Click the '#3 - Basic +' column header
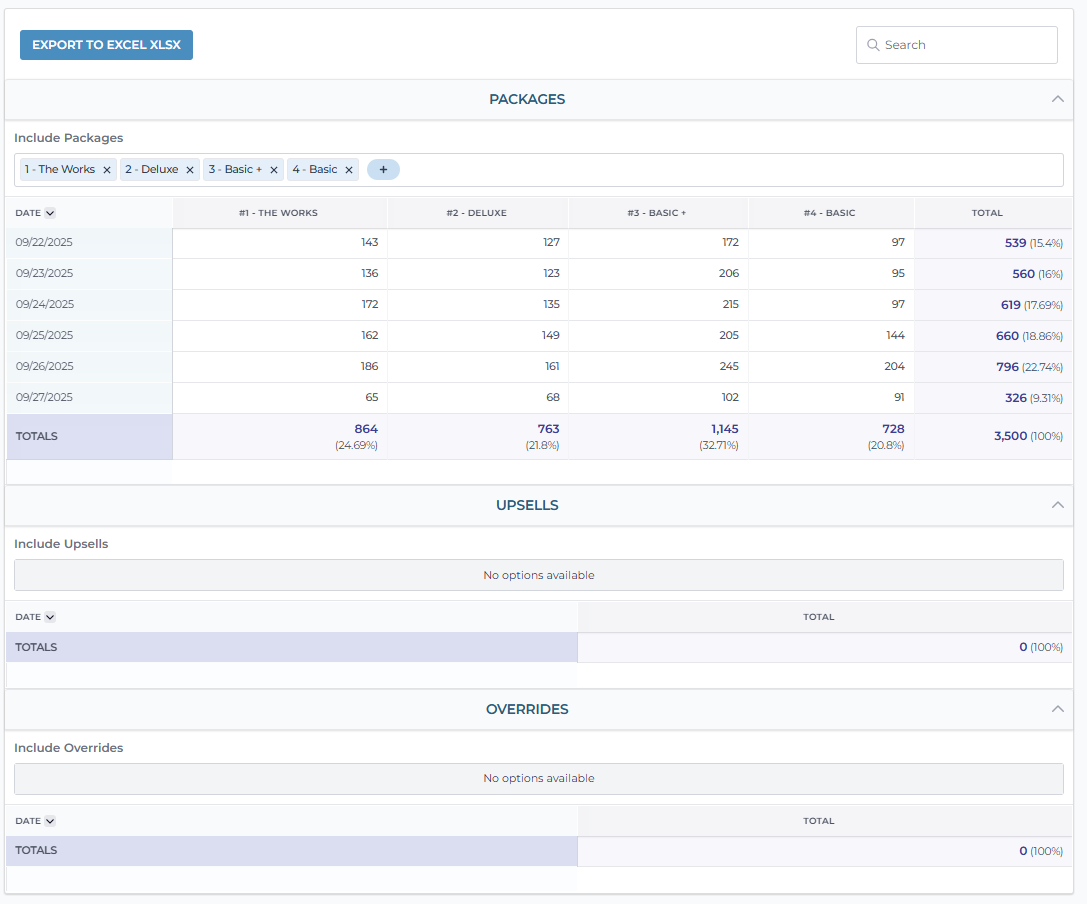1087x904 pixels. (657, 213)
